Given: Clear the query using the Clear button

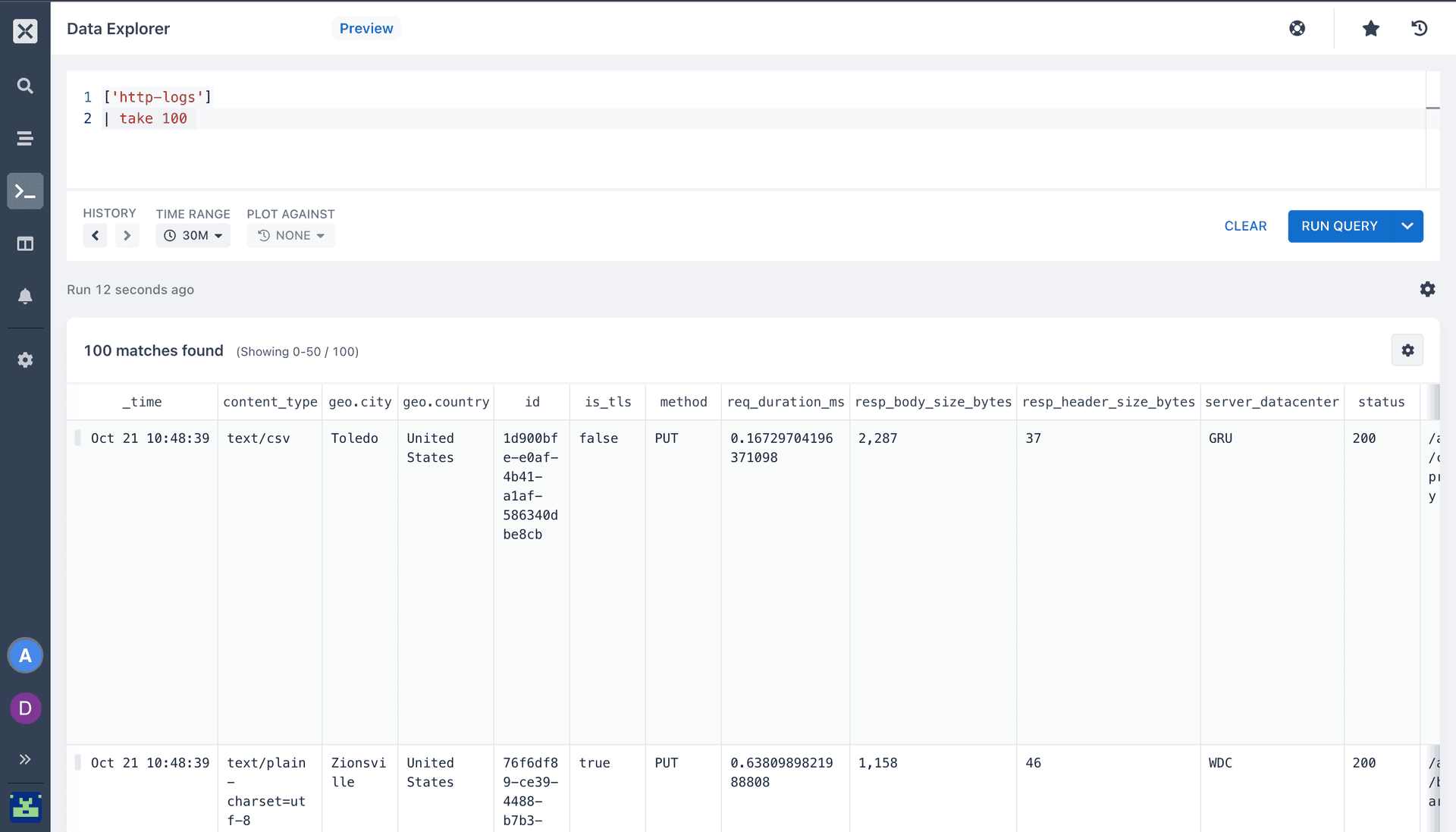Looking at the screenshot, I should point(1244,226).
